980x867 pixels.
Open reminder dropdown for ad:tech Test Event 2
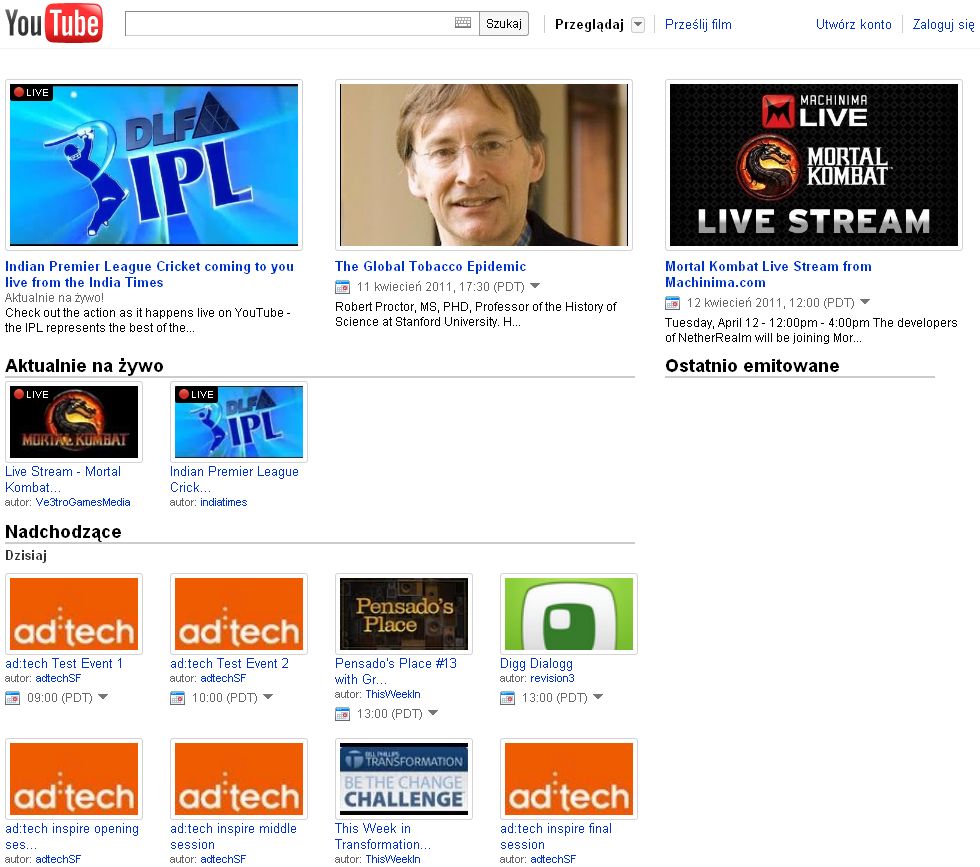click(x=268, y=696)
